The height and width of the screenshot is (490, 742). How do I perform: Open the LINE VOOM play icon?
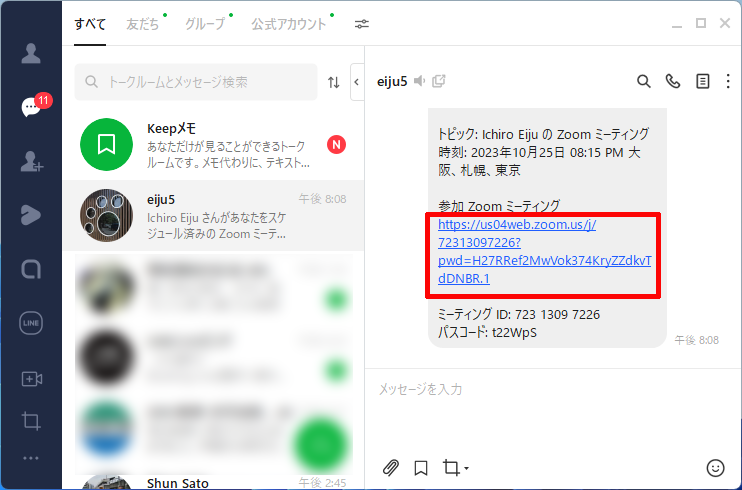31,215
